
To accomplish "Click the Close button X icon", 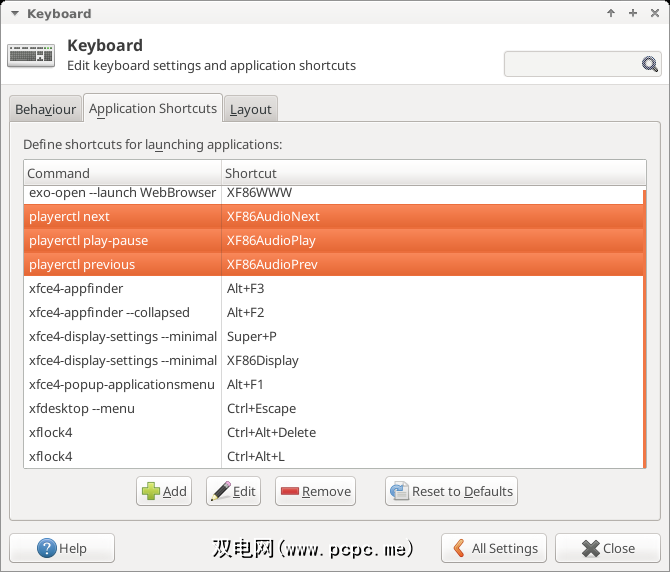I will coord(590,548).
